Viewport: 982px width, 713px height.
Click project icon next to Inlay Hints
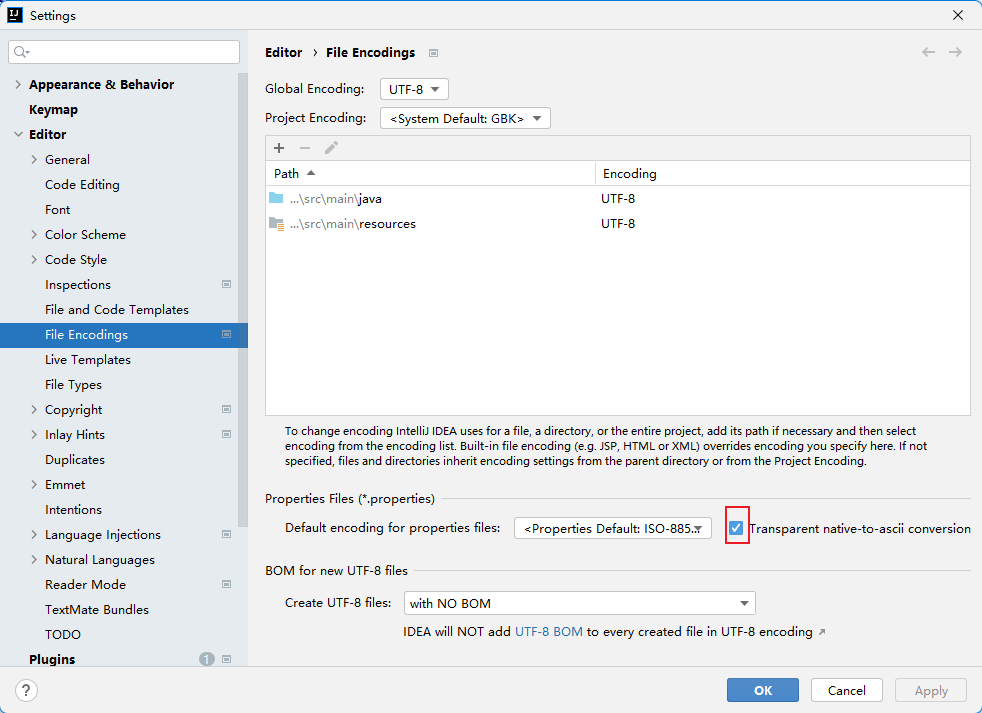coord(227,435)
